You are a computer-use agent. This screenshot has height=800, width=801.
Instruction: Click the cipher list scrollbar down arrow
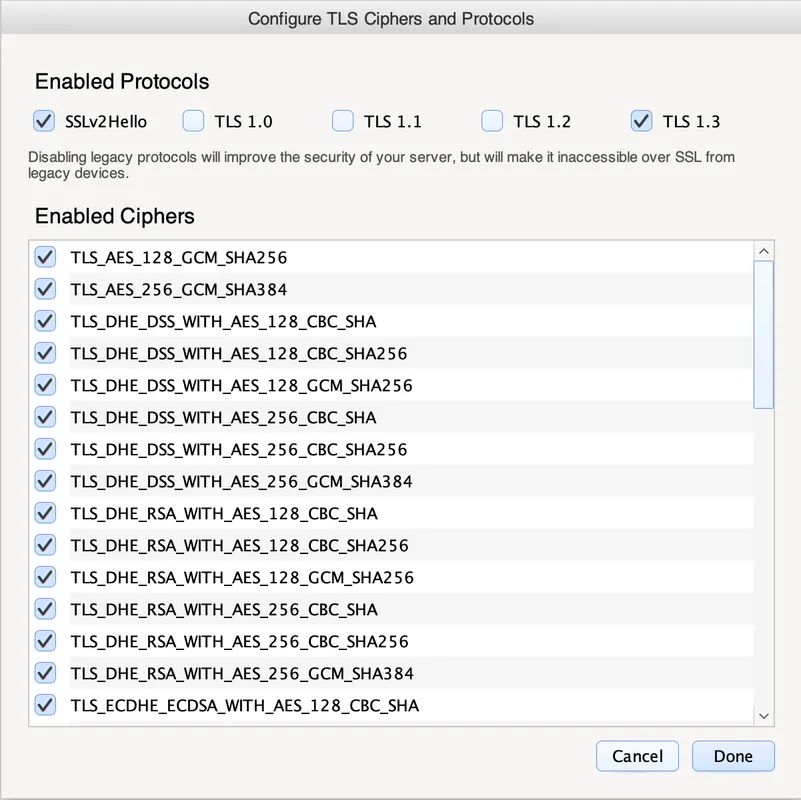[763, 716]
